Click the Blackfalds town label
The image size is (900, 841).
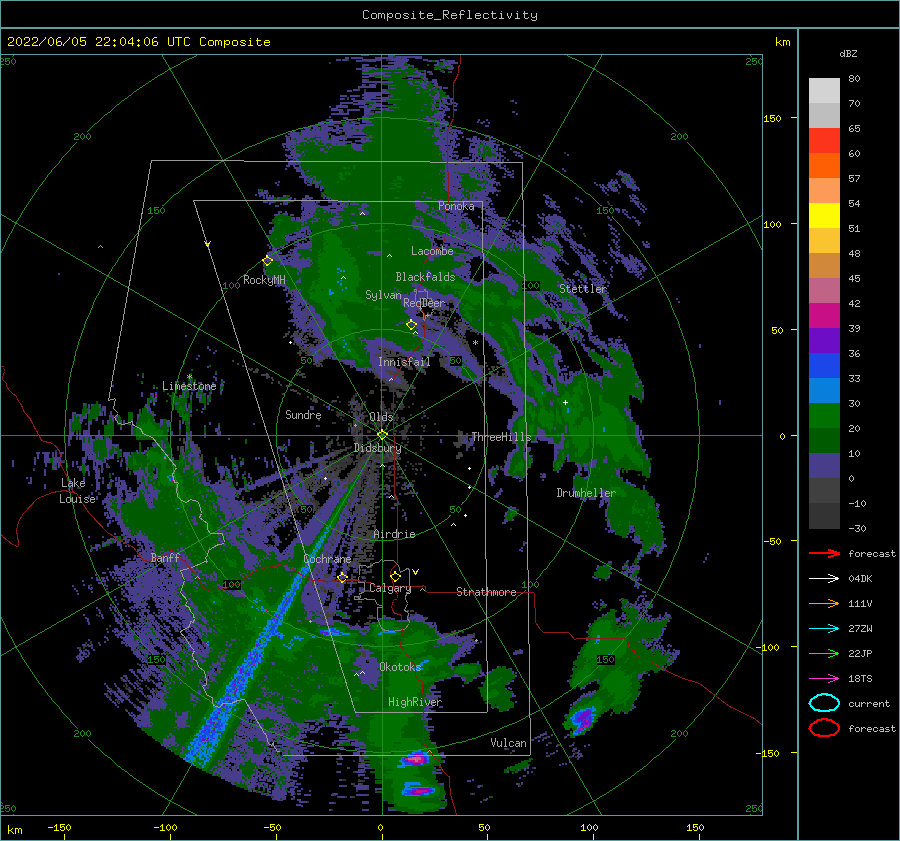[425, 277]
